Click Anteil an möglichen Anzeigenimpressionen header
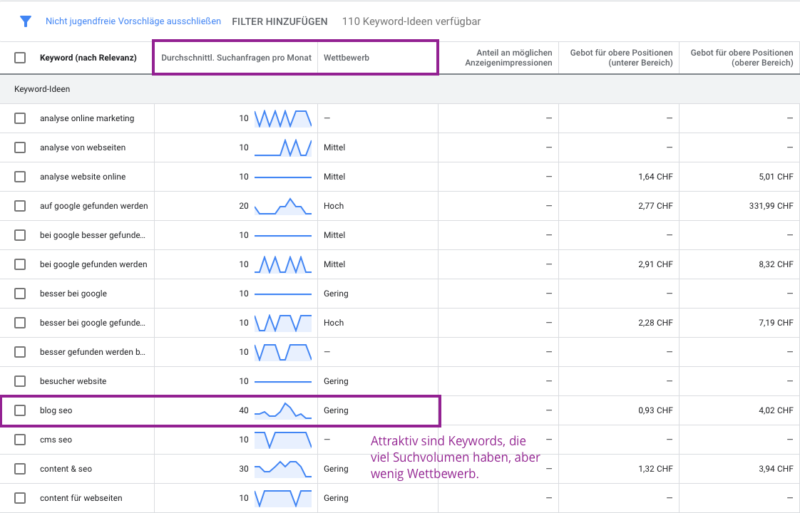The width and height of the screenshot is (800, 513). 509,58
